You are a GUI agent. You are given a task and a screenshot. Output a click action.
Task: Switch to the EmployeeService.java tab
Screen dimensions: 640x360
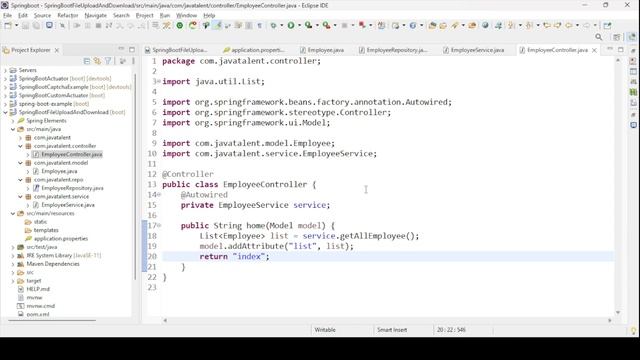point(473,50)
